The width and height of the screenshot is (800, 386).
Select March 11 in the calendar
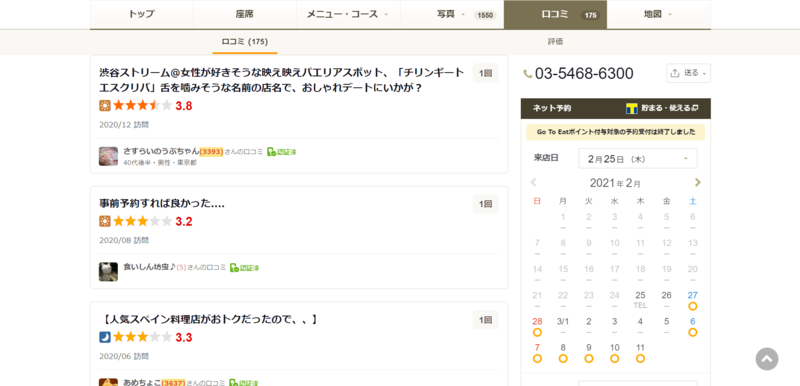pyautogui.click(x=640, y=352)
